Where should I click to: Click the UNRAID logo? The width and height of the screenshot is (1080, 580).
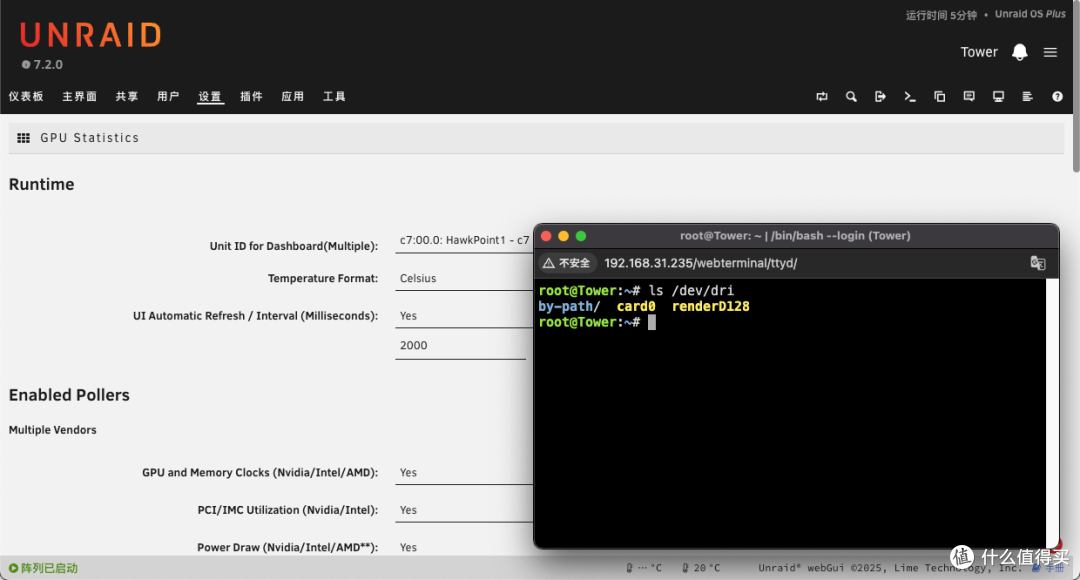pyautogui.click(x=90, y=35)
